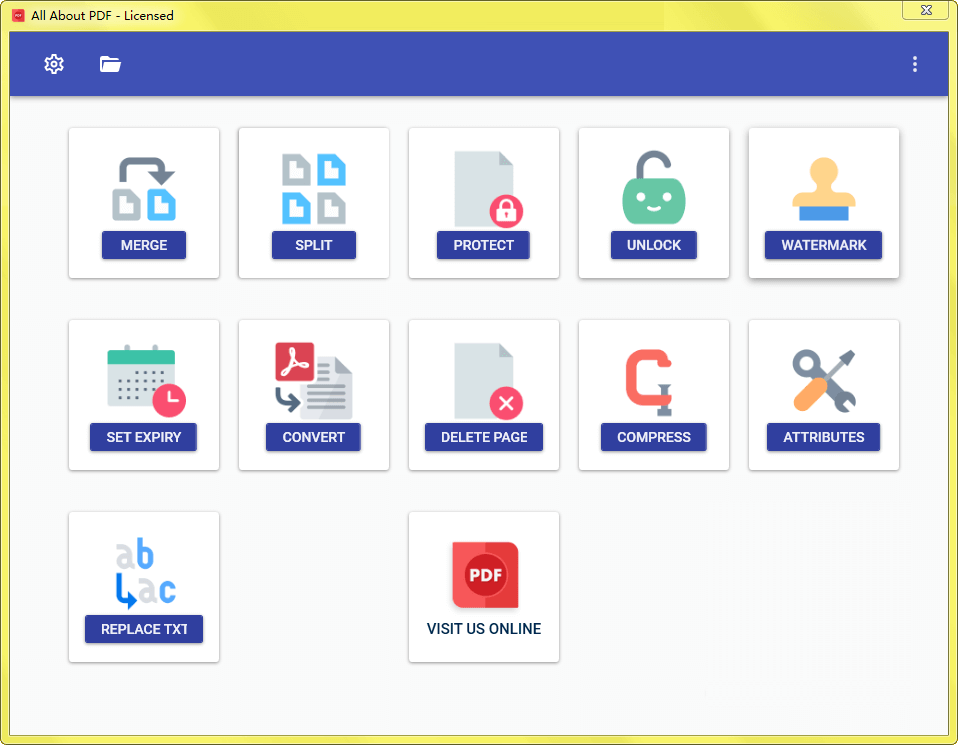Image resolution: width=958 pixels, height=745 pixels.
Task: Open settings with the gear icon
Action: point(54,64)
